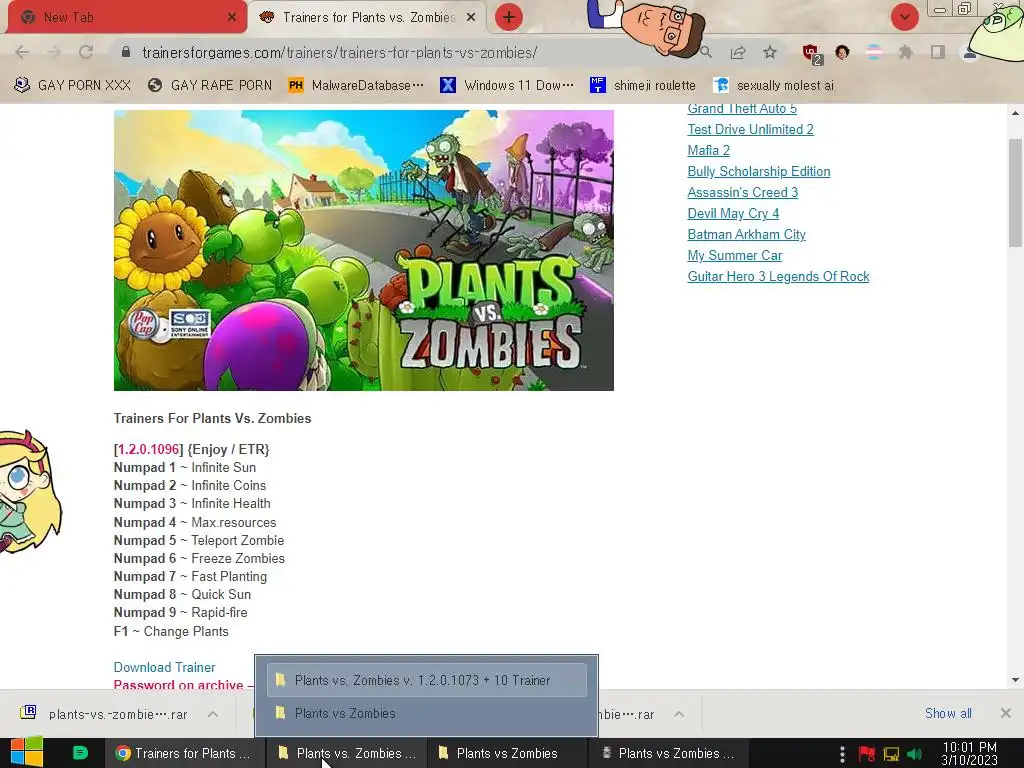Open the Bully Scholarship Edition link
Image resolution: width=1024 pixels, height=768 pixels.
click(x=759, y=171)
